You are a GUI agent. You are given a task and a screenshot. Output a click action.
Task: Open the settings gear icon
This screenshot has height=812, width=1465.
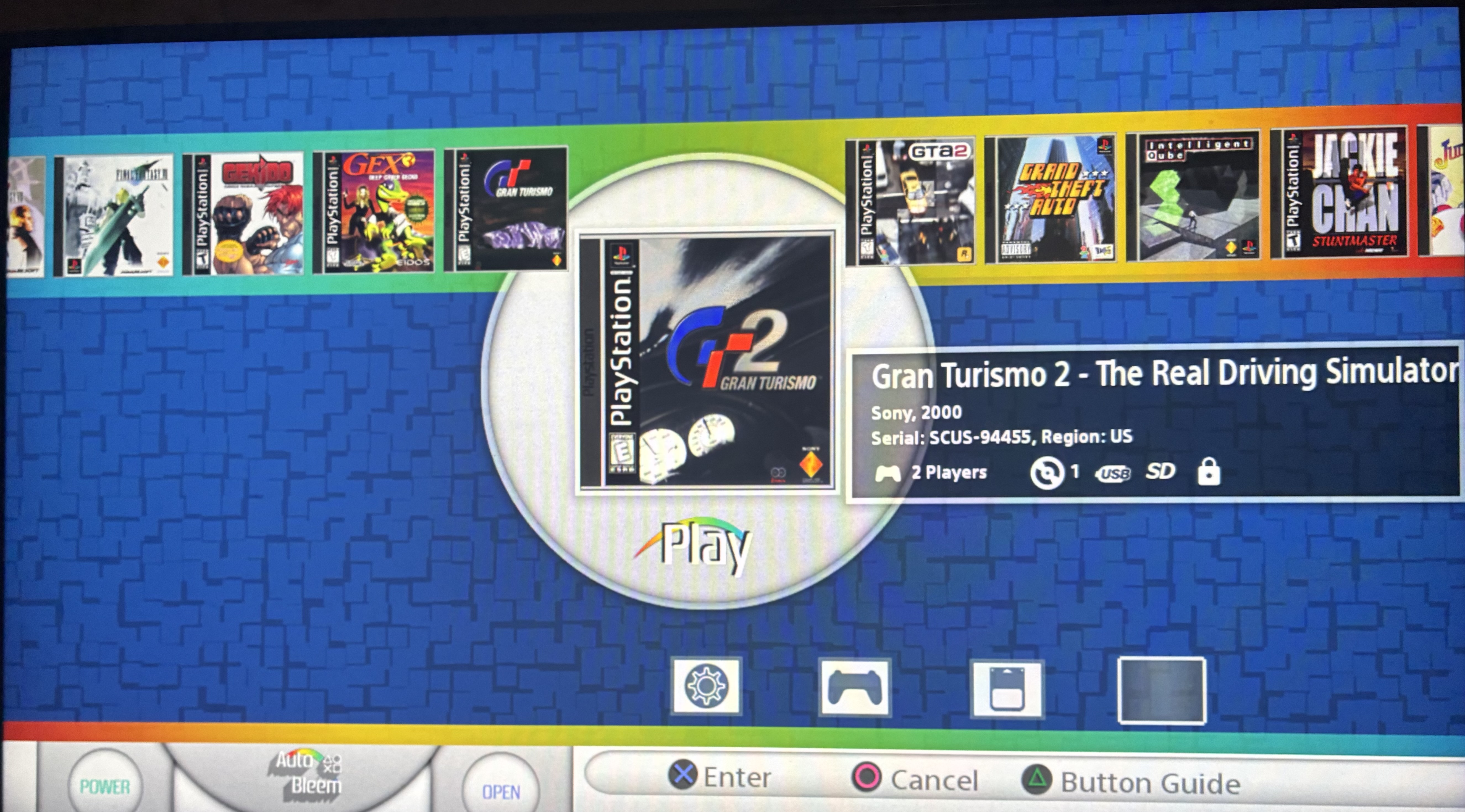click(x=706, y=686)
